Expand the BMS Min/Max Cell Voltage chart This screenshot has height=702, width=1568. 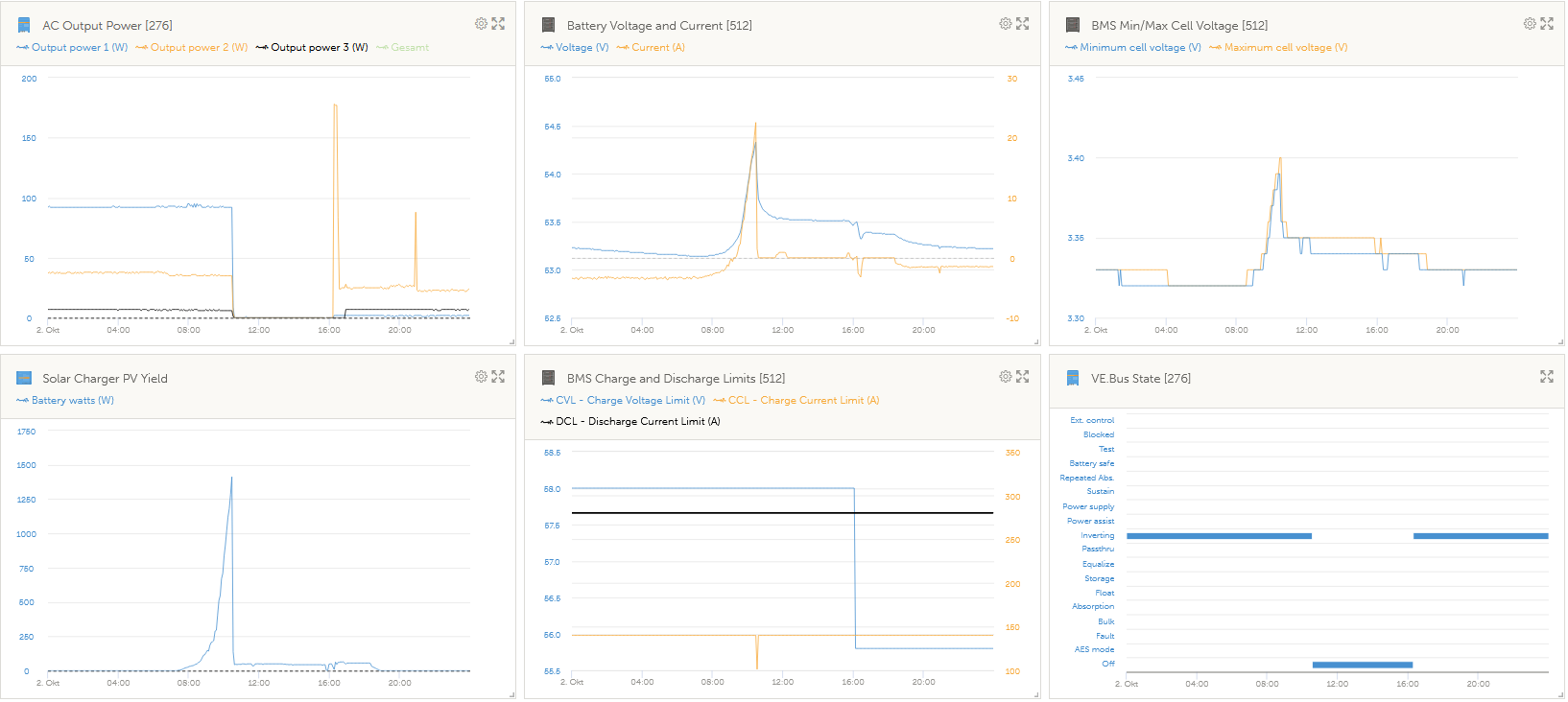coord(1547,24)
